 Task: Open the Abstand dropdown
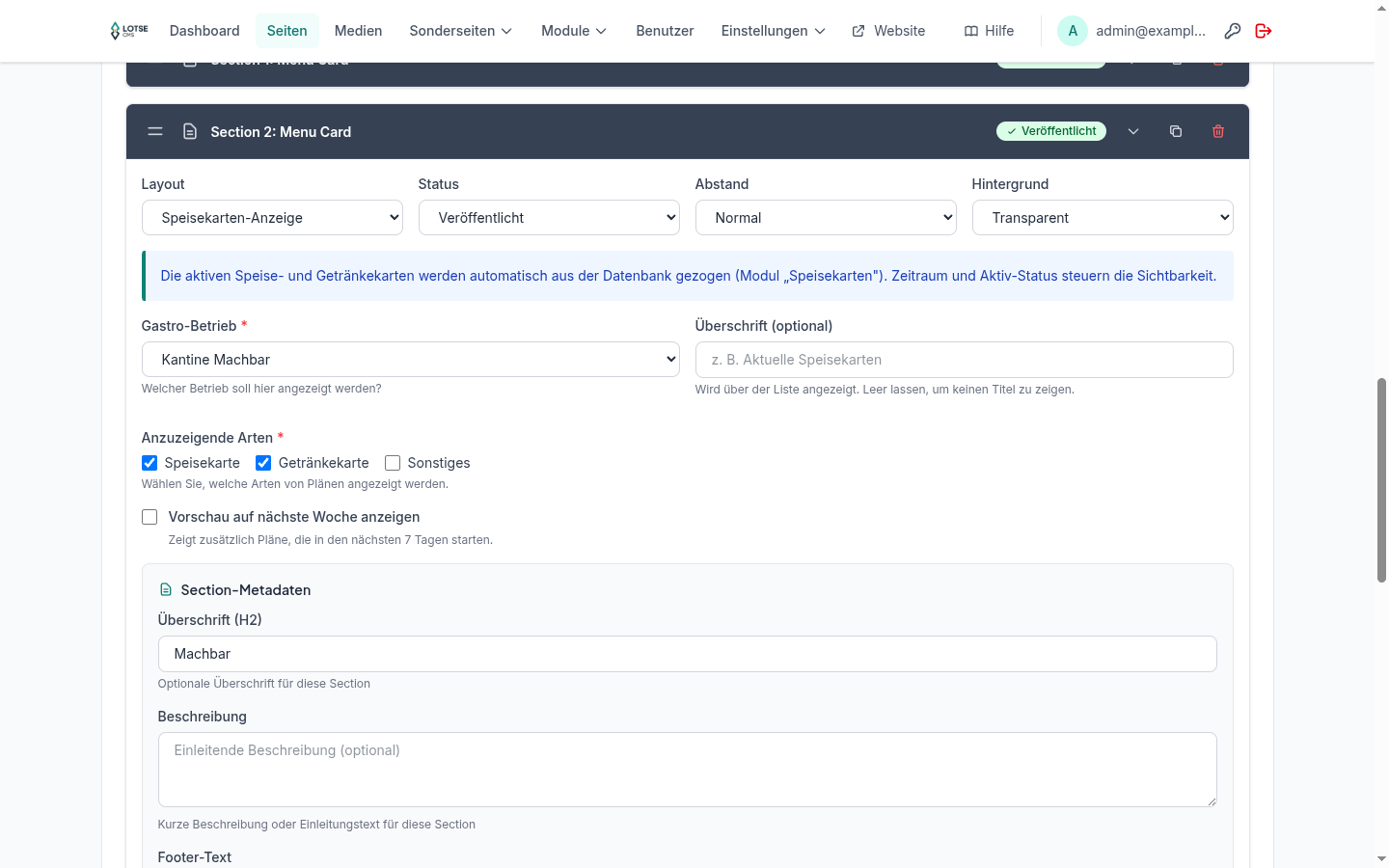coord(826,218)
